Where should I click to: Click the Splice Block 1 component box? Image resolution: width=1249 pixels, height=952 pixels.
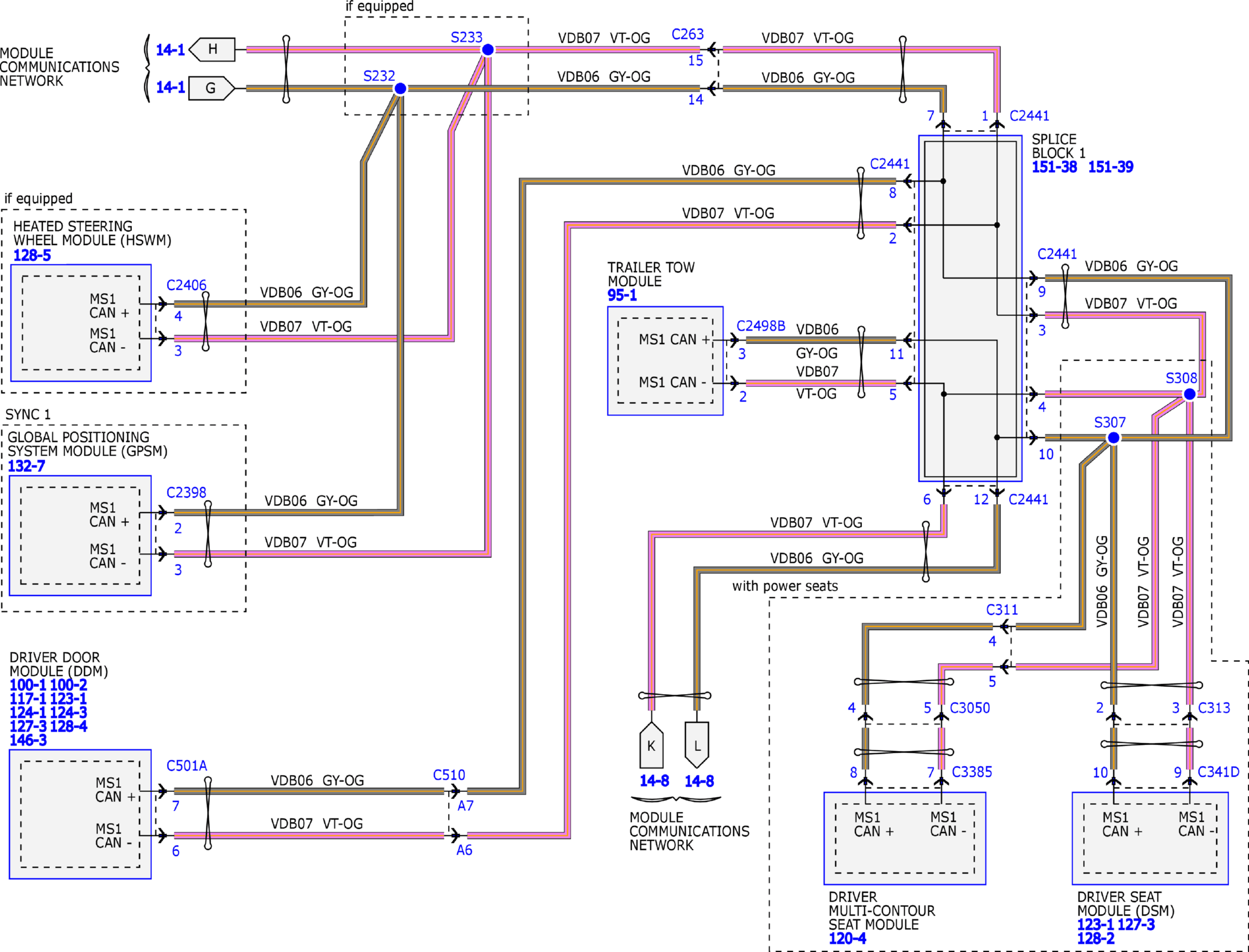point(970,309)
